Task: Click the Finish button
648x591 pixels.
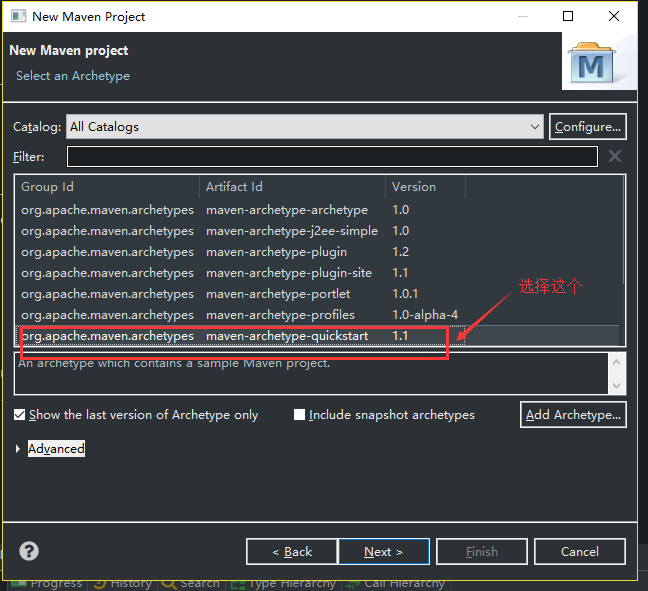Action: click(482, 551)
